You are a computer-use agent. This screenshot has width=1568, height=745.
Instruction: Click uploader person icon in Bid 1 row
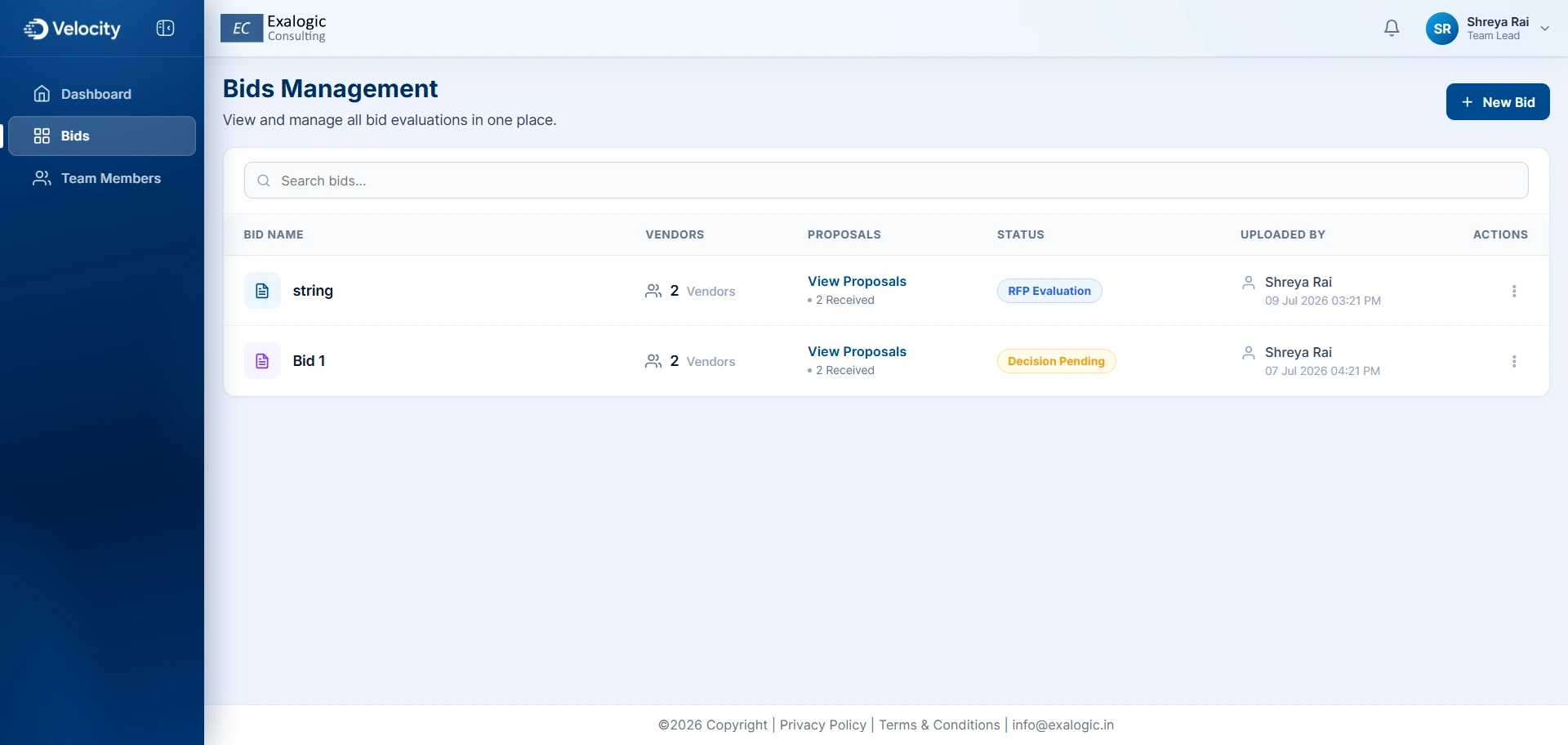pyautogui.click(x=1249, y=353)
